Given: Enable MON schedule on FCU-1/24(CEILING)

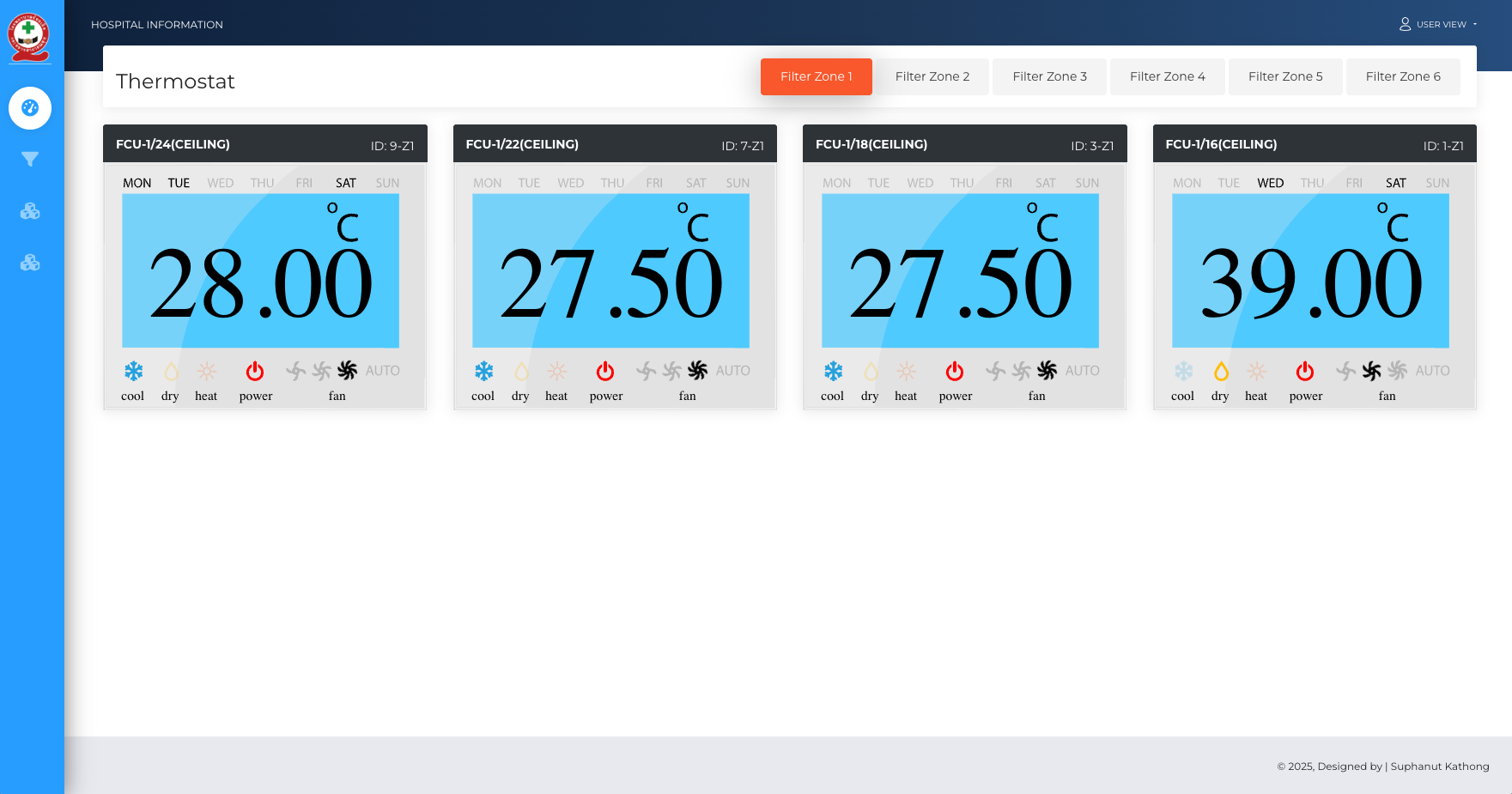Looking at the screenshot, I should tap(137, 182).
